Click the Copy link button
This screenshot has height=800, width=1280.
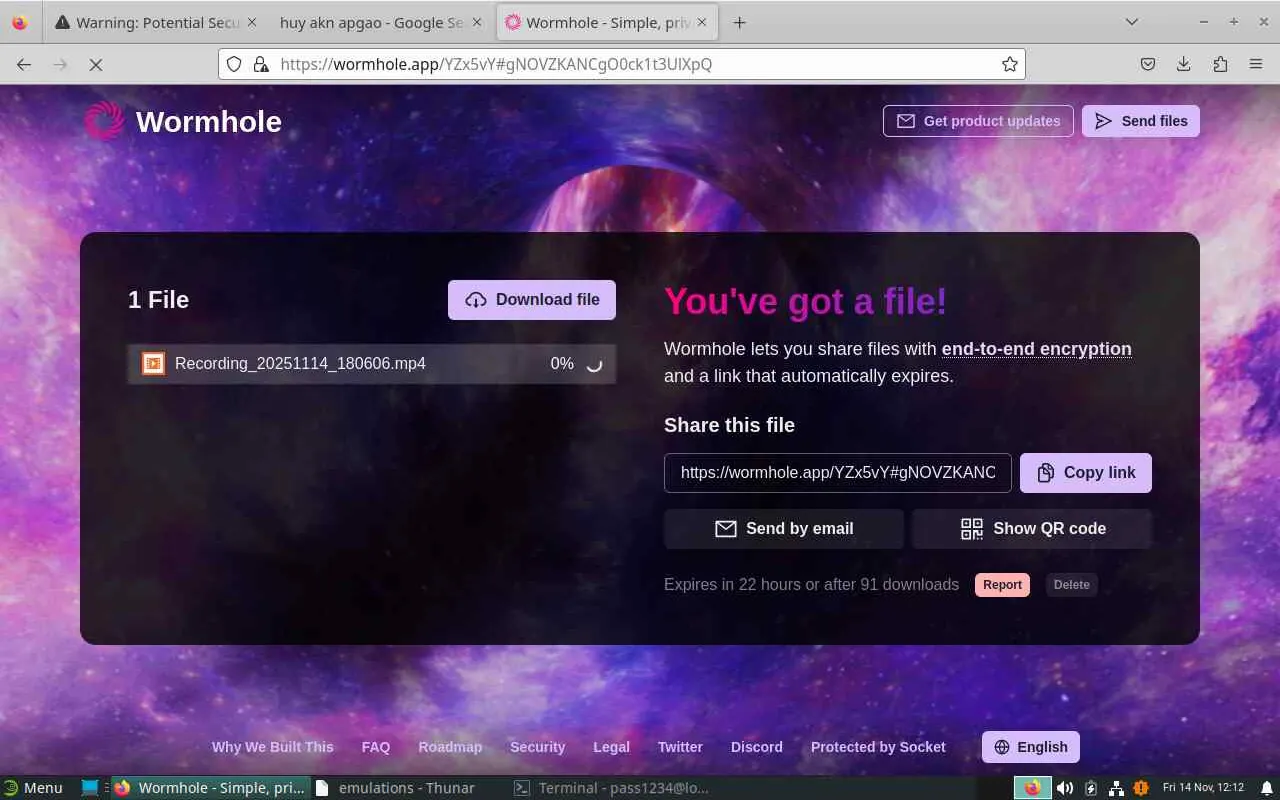pos(1086,473)
